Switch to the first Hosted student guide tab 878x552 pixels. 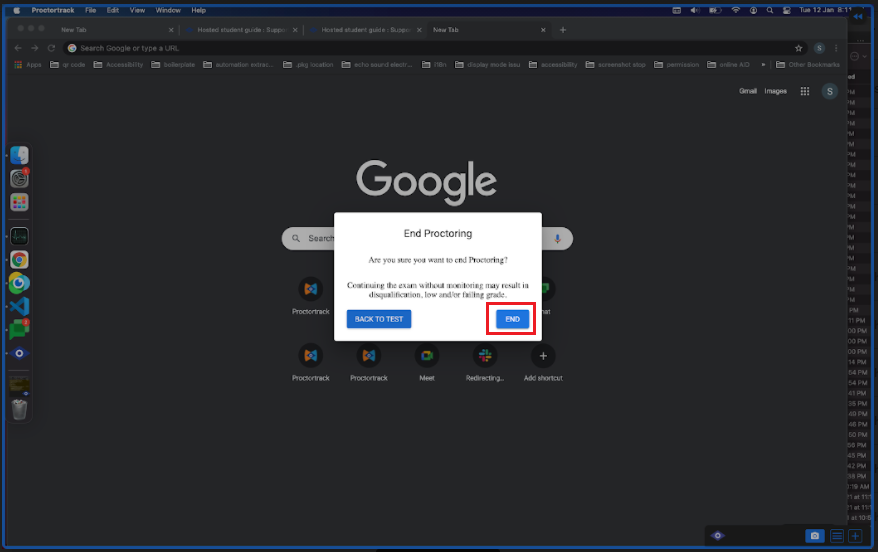[x=241, y=30]
